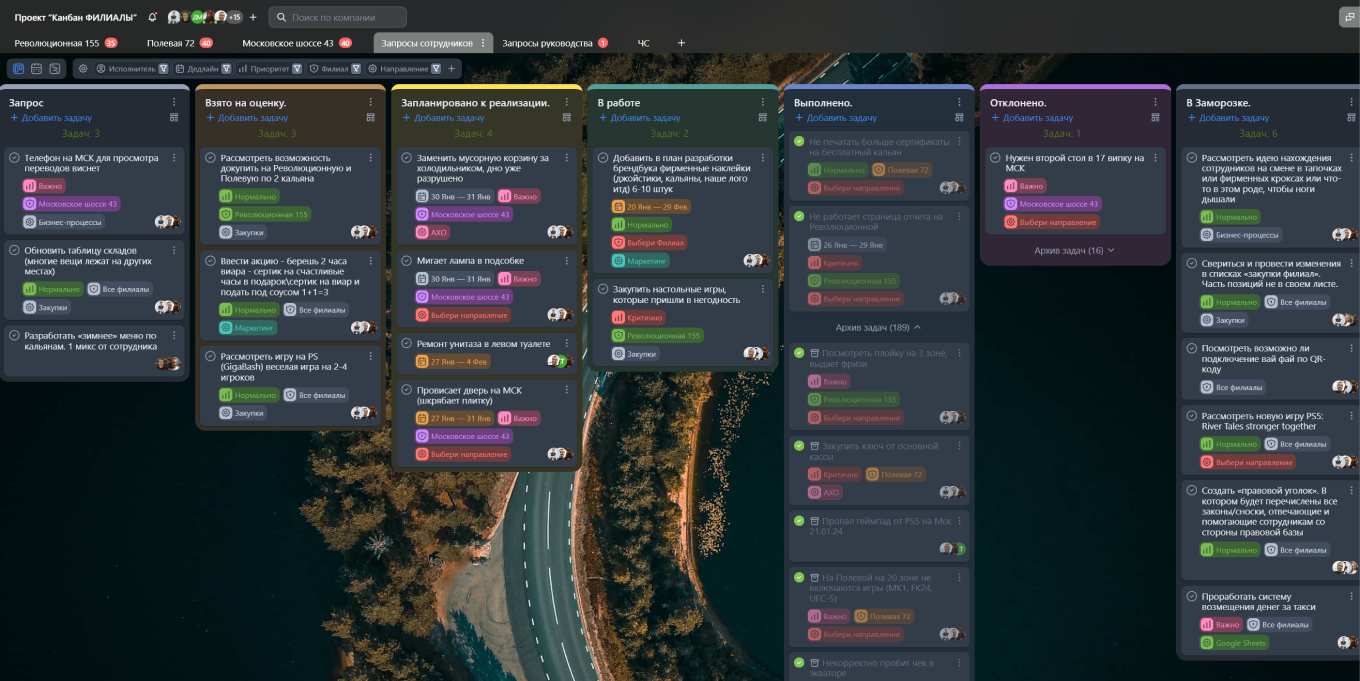Open menu of 'Добавить в план разработки' card

point(763,157)
